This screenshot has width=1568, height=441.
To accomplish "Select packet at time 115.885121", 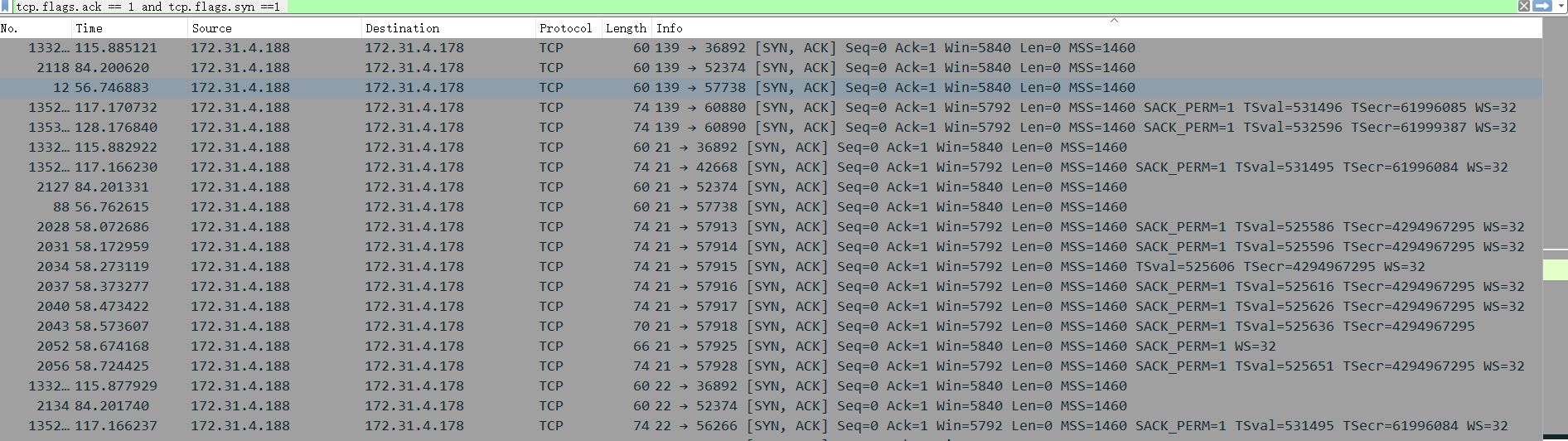I will pyautogui.click(x=771, y=48).
